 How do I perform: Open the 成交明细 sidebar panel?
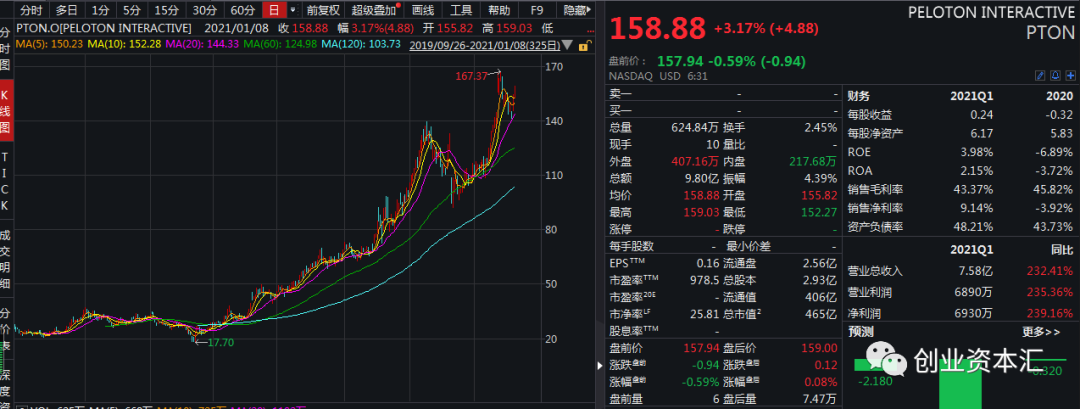tap(5, 256)
